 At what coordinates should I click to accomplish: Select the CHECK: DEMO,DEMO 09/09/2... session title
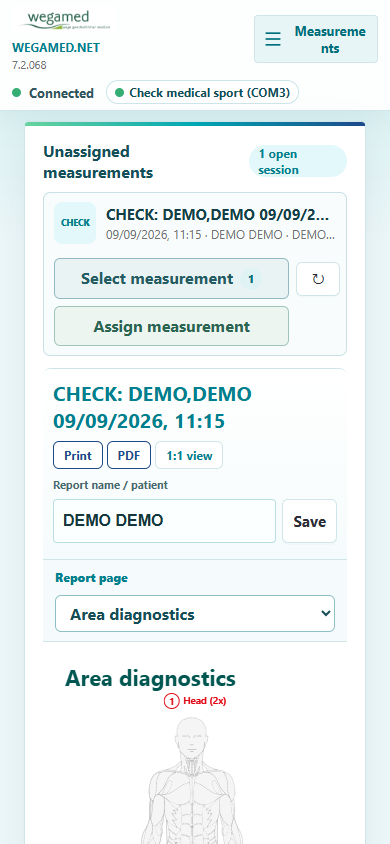coord(218,215)
